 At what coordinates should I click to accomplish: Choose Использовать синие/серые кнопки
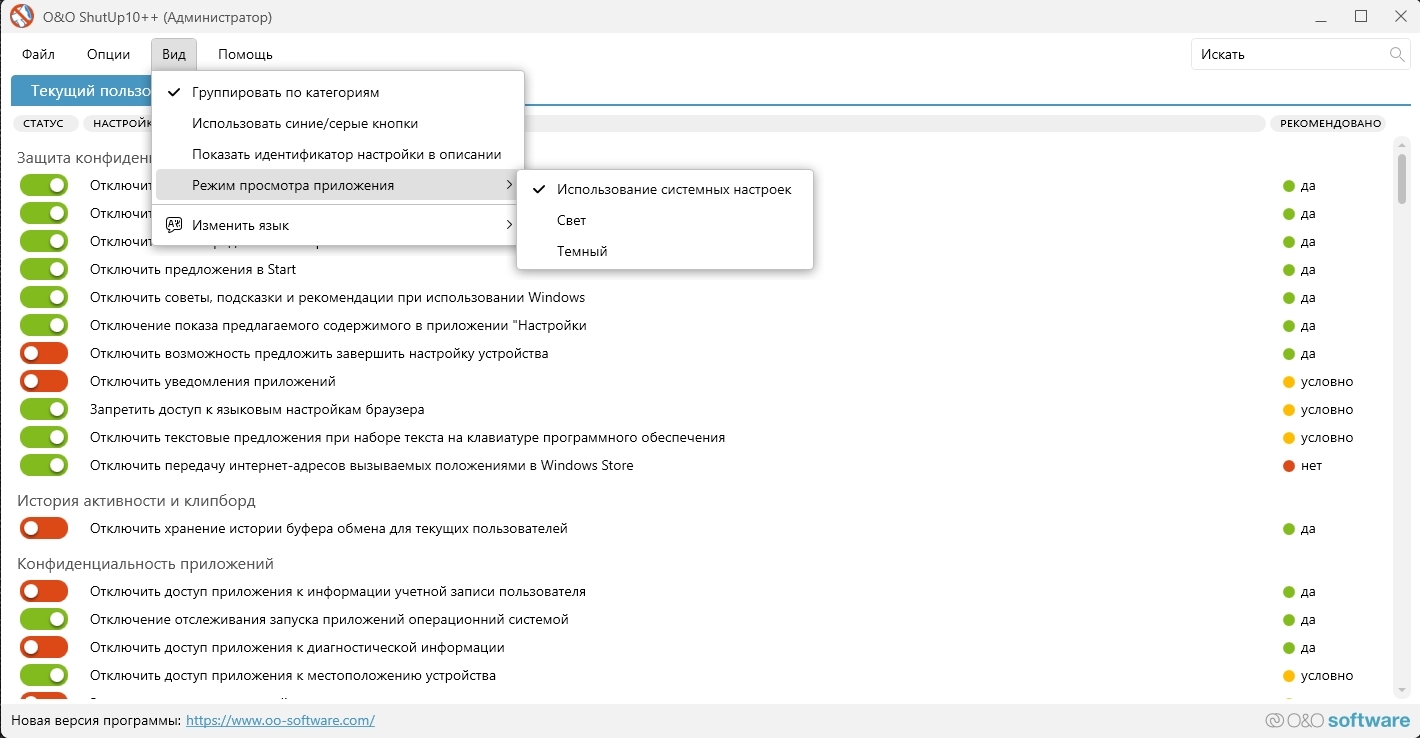[x=337, y=123]
